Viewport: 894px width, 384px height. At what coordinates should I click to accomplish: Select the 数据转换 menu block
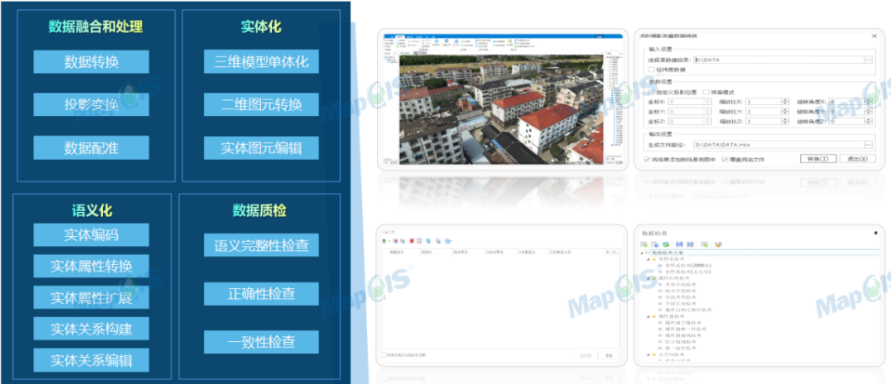click(91, 62)
